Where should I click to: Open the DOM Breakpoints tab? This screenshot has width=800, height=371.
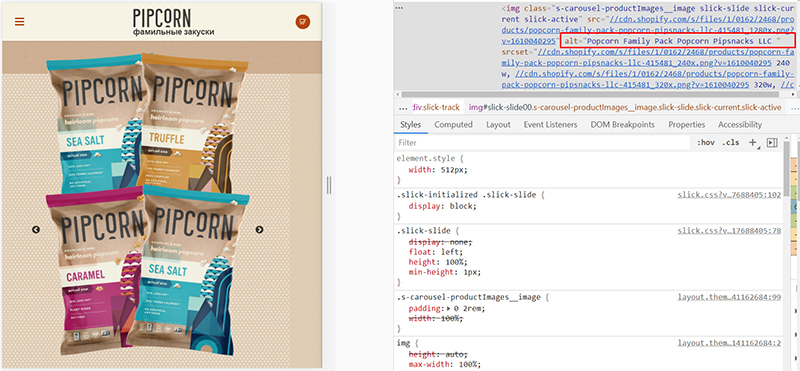[x=622, y=125]
